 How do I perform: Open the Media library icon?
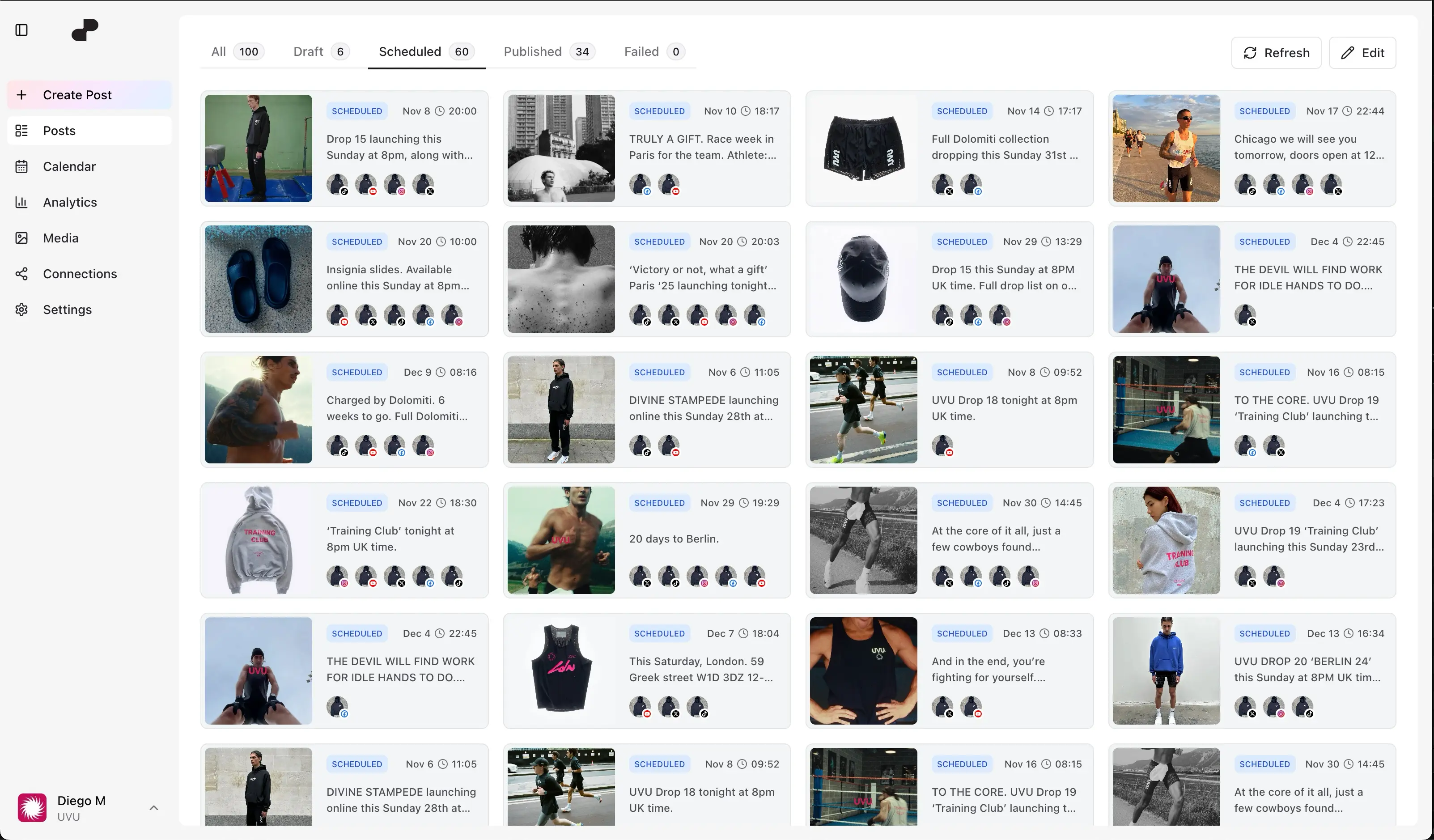point(21,238)
